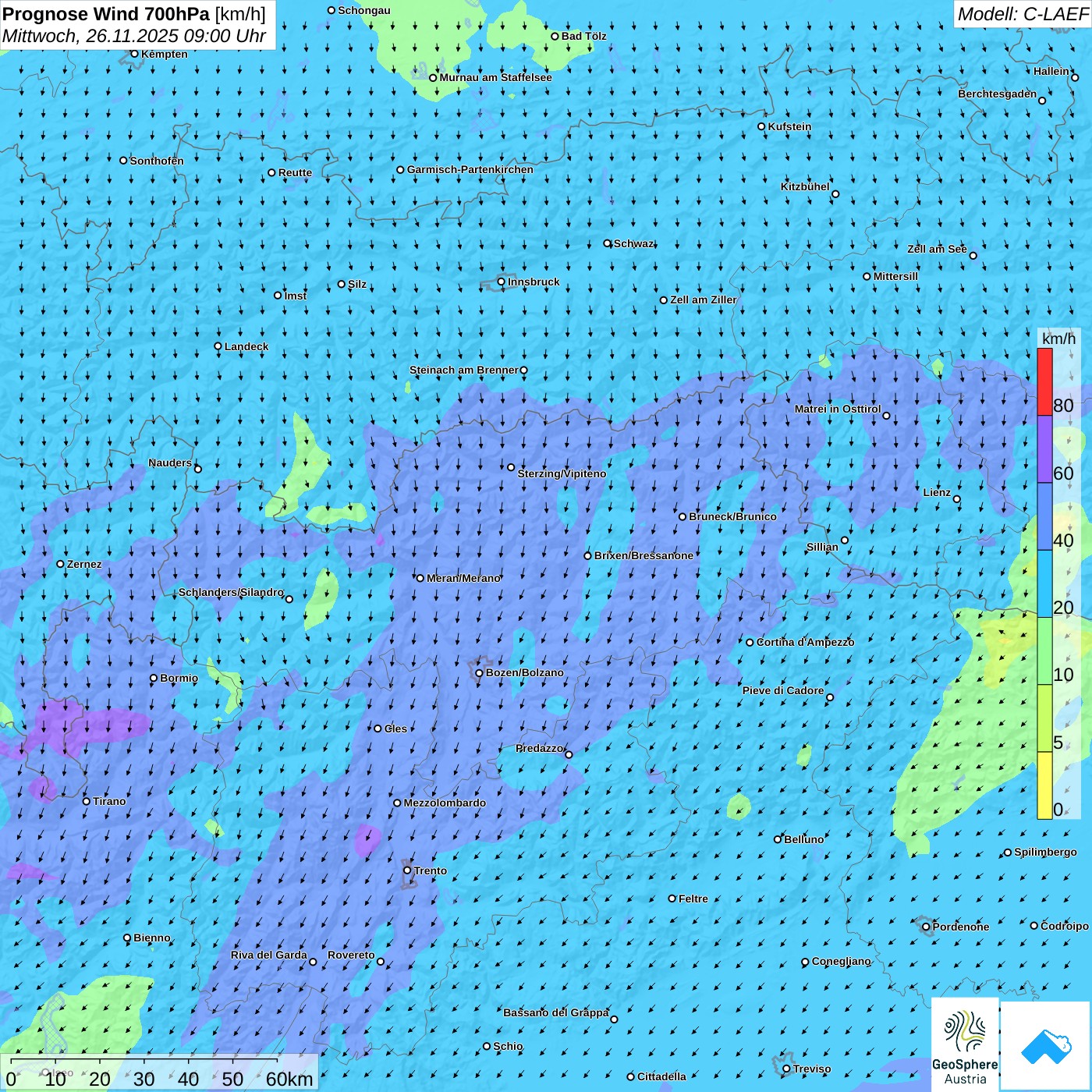Click the green 10-20 km/h legend color

[x=1044, y=651]
